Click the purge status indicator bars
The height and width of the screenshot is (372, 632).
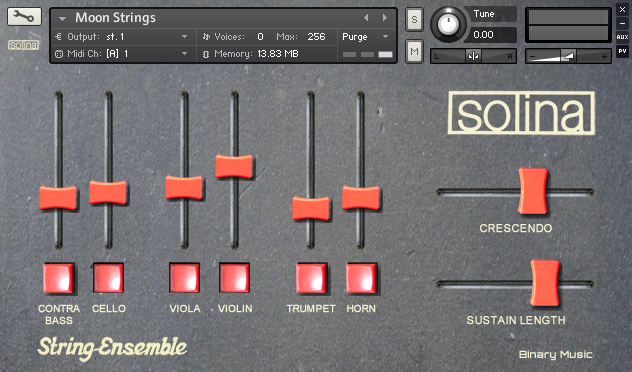[x=368, y=54]
